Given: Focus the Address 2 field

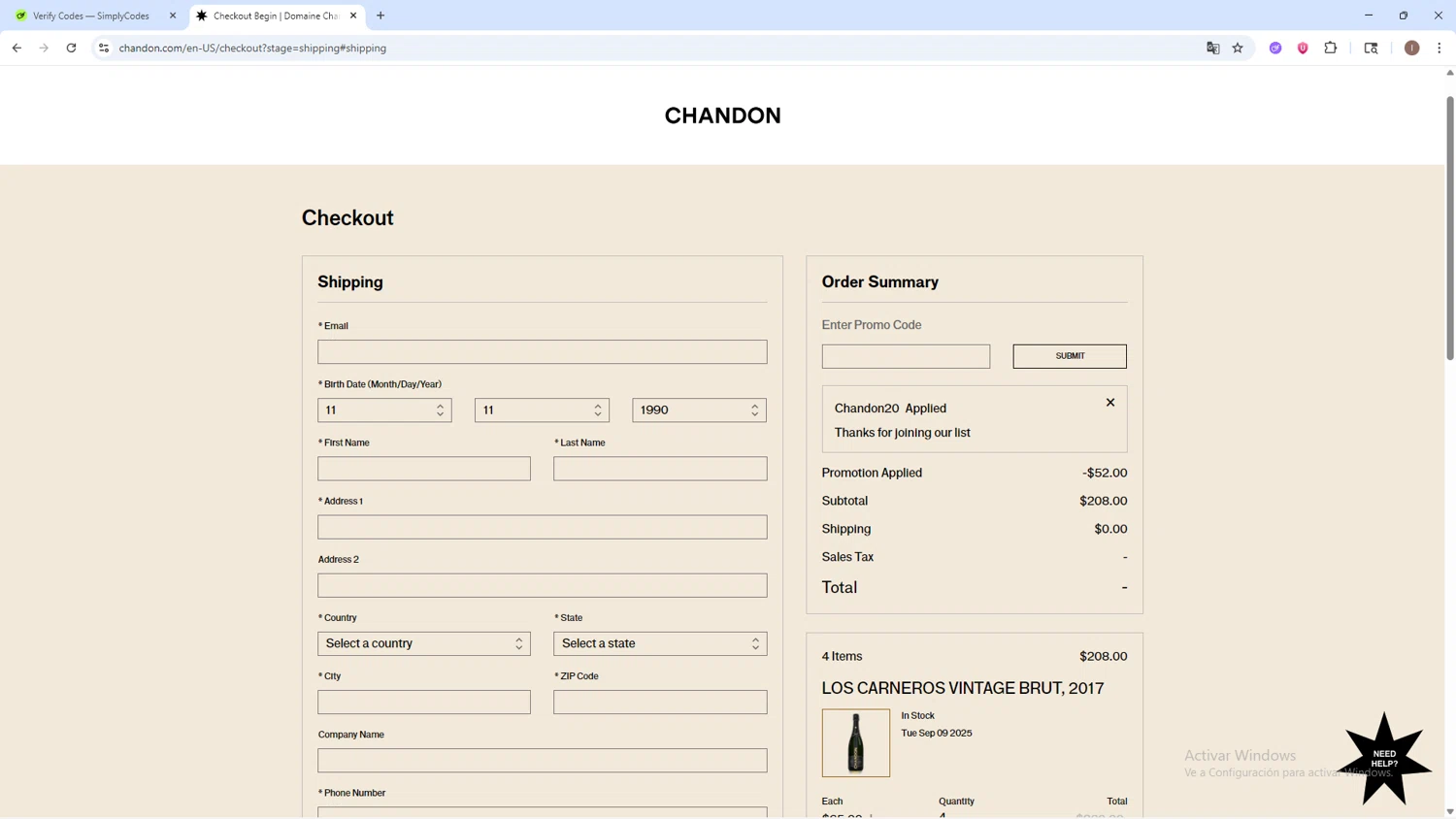Looking at the screenshot, I should 542,585.
